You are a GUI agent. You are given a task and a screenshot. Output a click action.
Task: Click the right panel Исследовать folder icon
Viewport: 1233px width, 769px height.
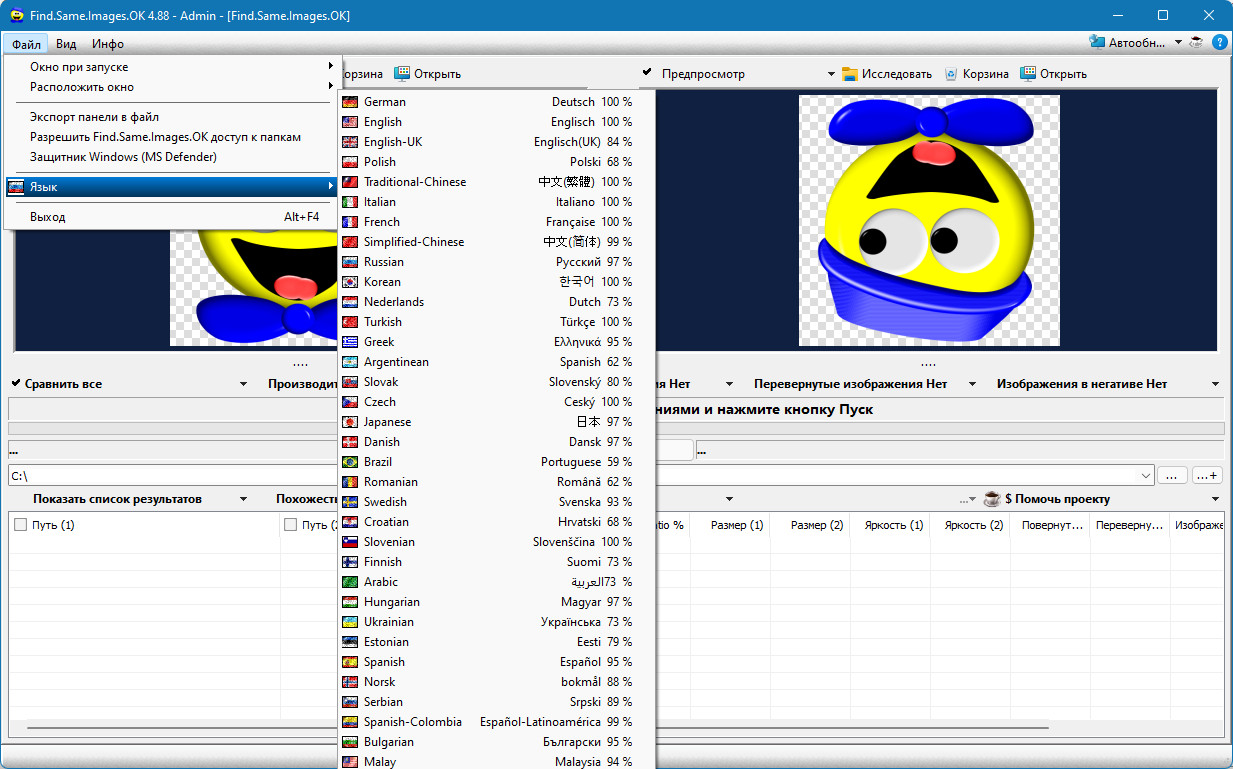[x=850, y=74]
